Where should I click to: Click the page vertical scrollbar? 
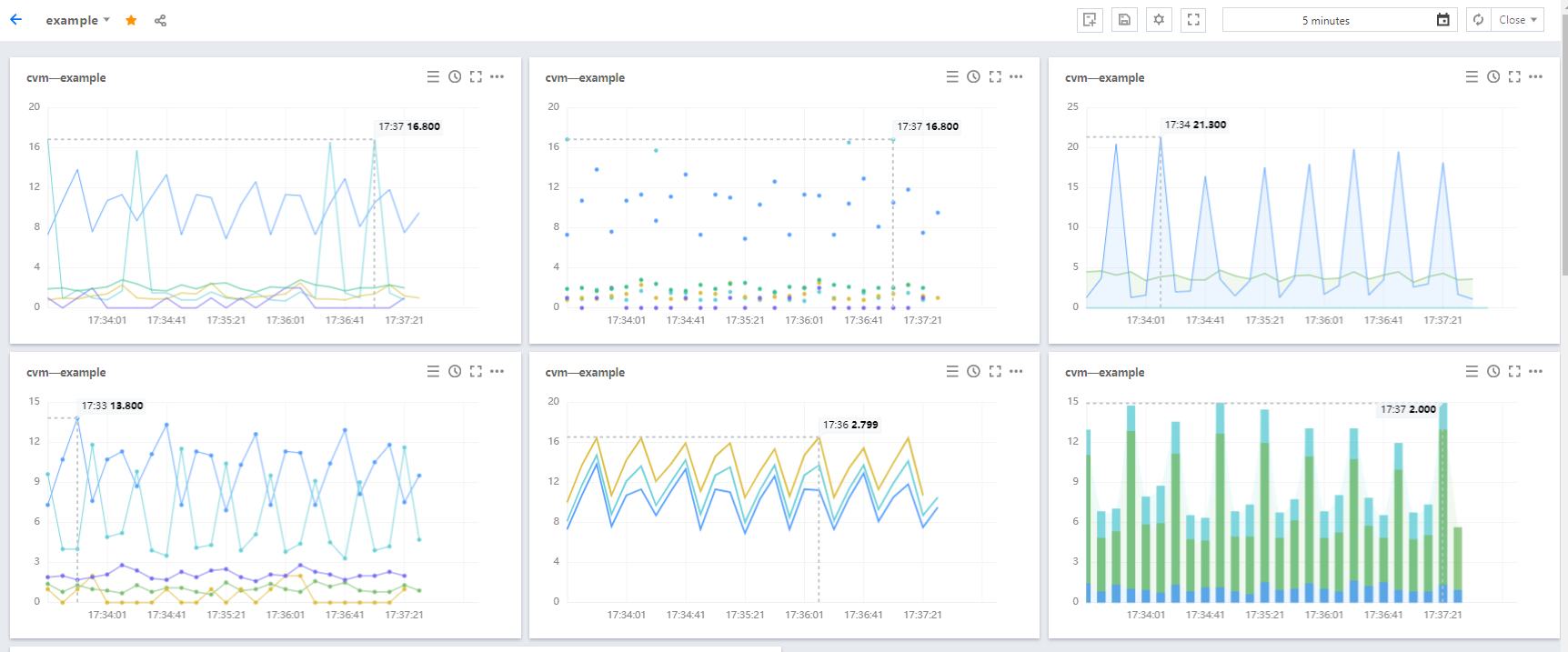1563,155
